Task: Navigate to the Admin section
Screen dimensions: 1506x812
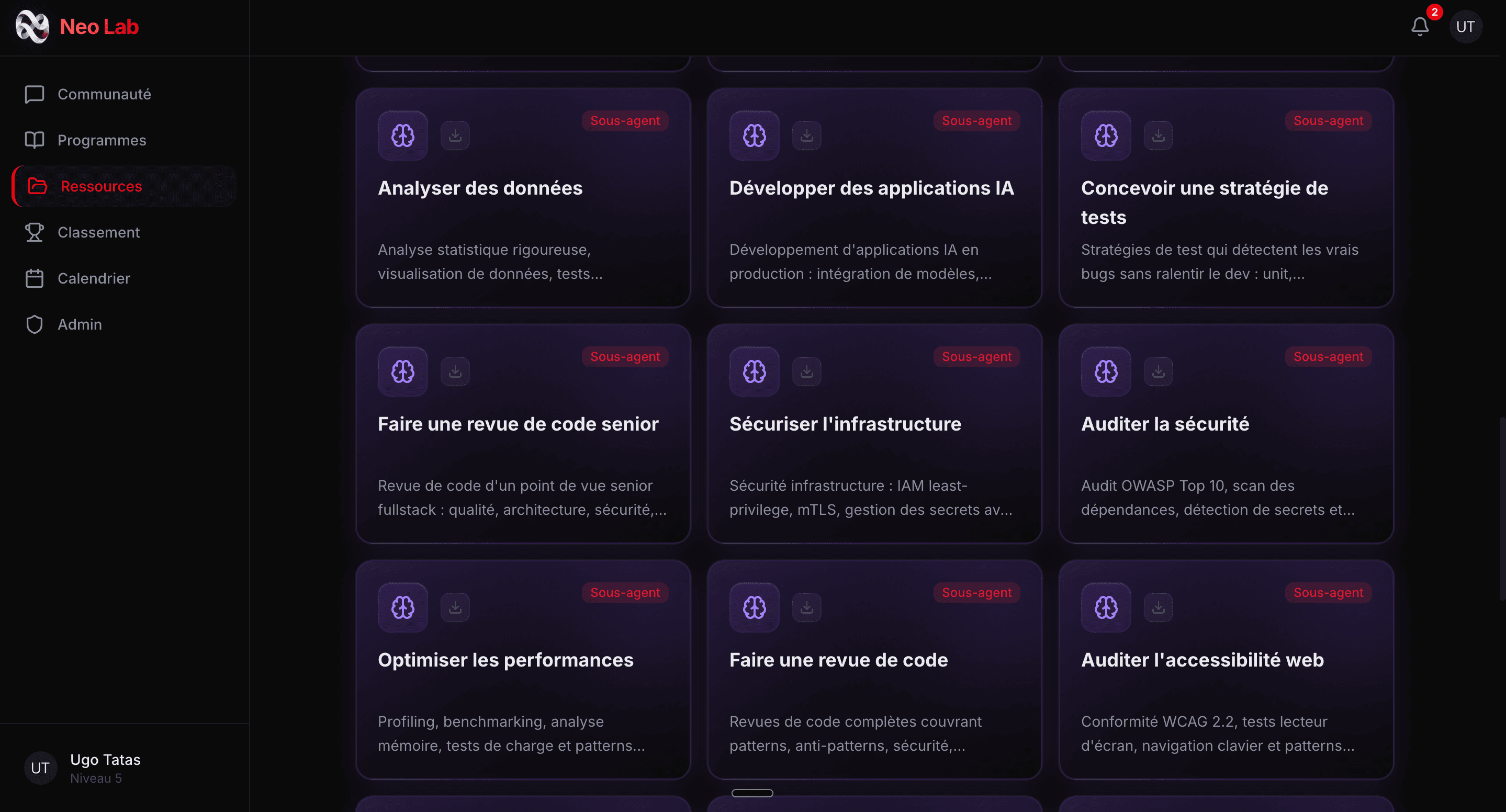Action: coord(80,324)
